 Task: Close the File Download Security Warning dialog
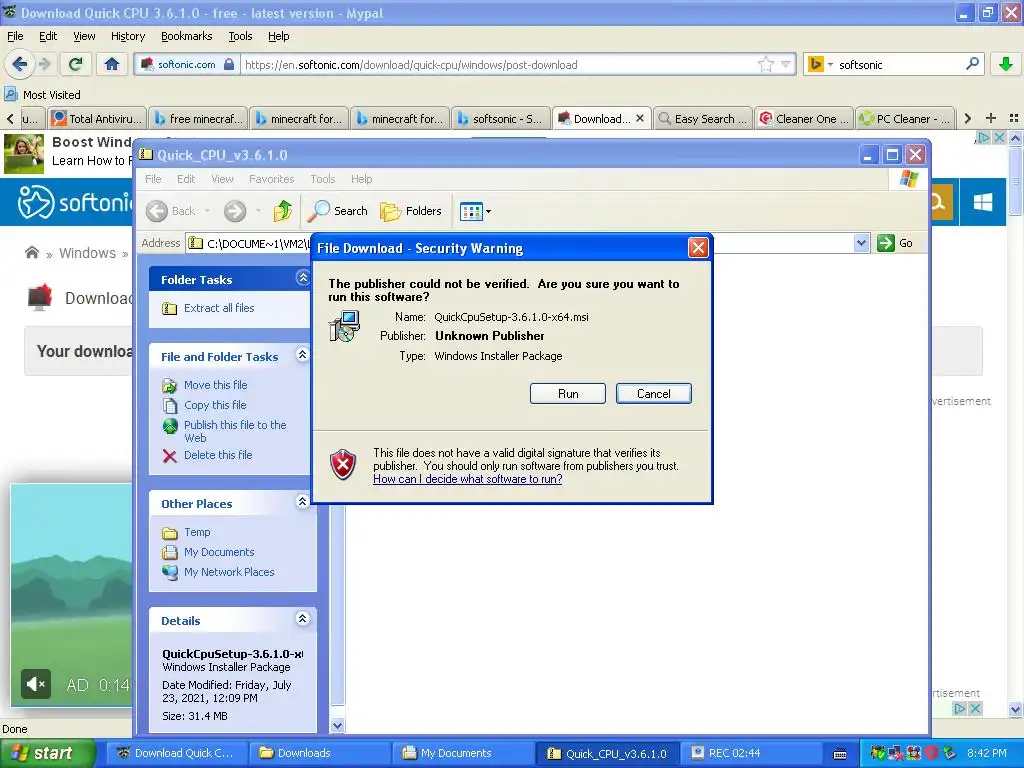pos(697,248)
